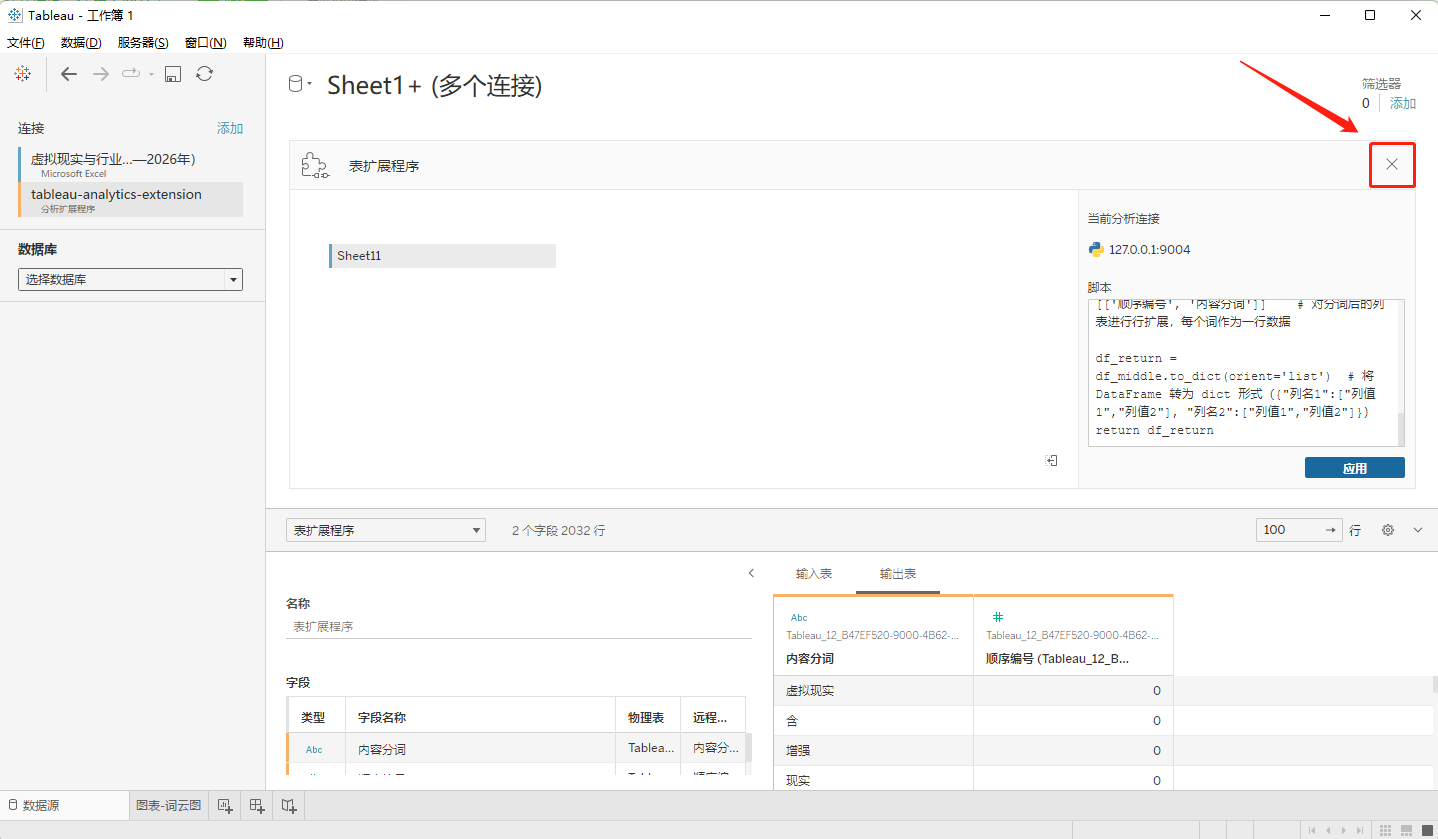Click the 应用 button
1438x839 pixels.
pos(1354,468)
